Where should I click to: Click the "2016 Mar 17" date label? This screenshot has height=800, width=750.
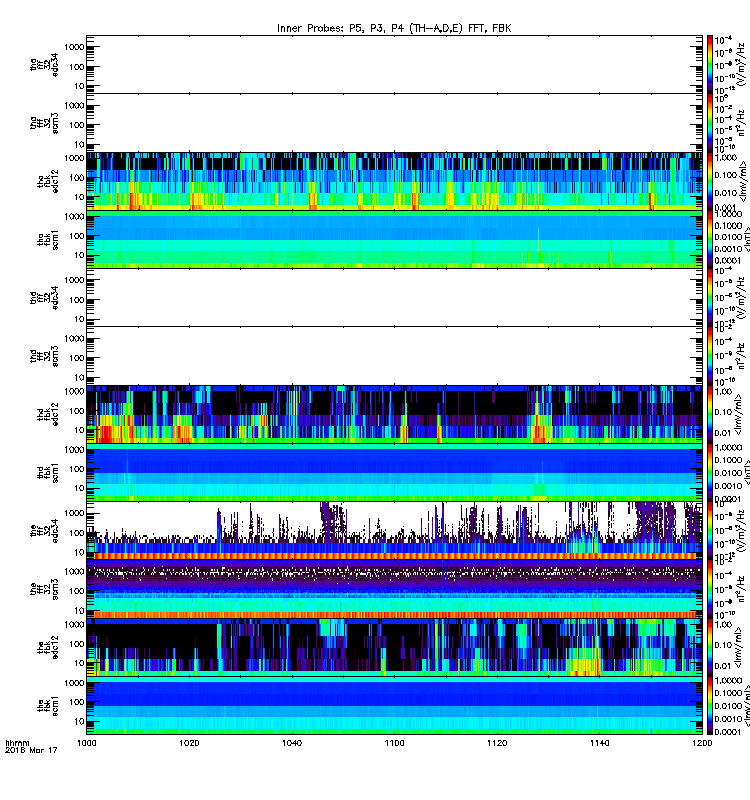[x=31, y=750]
